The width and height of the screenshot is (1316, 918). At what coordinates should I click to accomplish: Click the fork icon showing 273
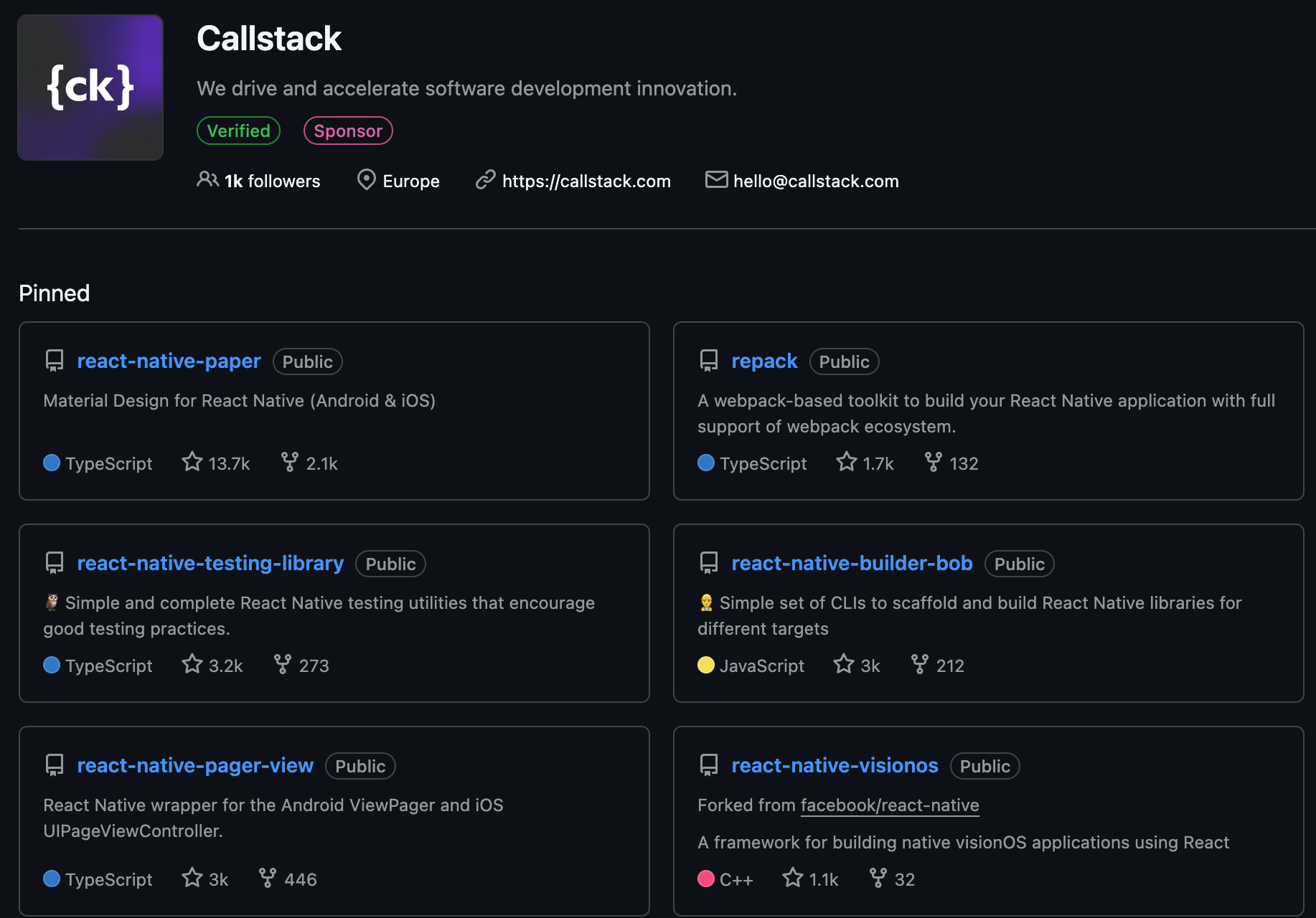point(283,664)
